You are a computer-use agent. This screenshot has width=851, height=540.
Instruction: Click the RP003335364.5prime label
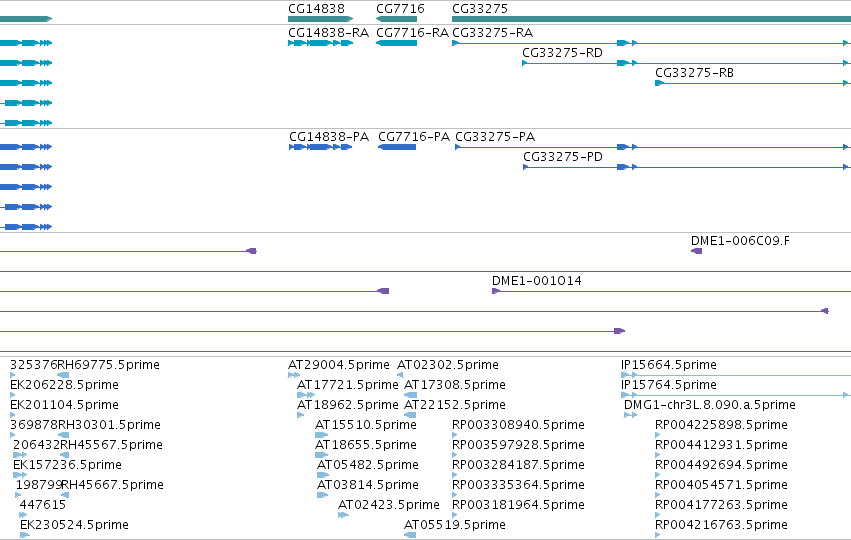[x=518, y=485]
